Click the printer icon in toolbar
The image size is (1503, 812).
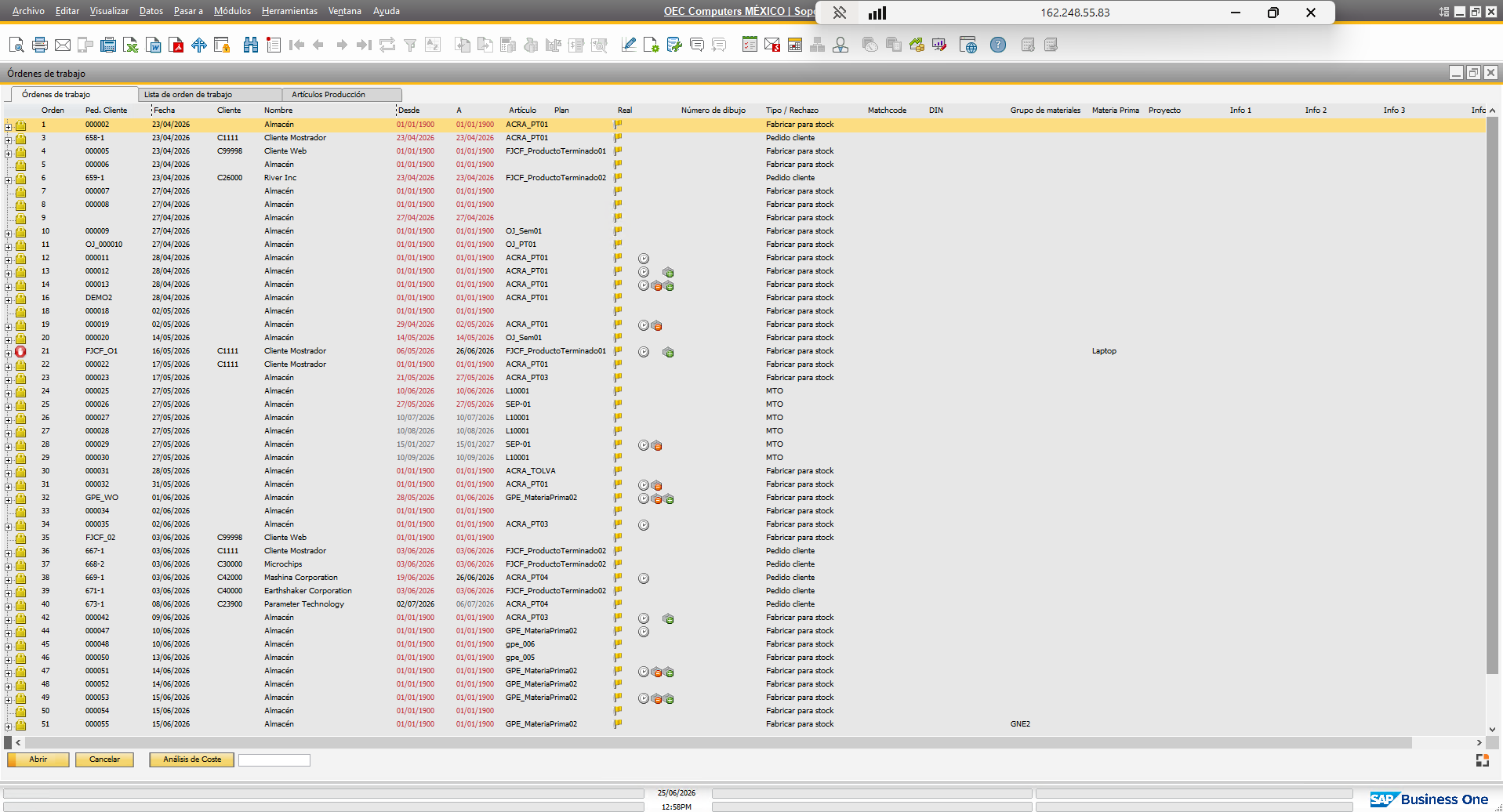40,45
